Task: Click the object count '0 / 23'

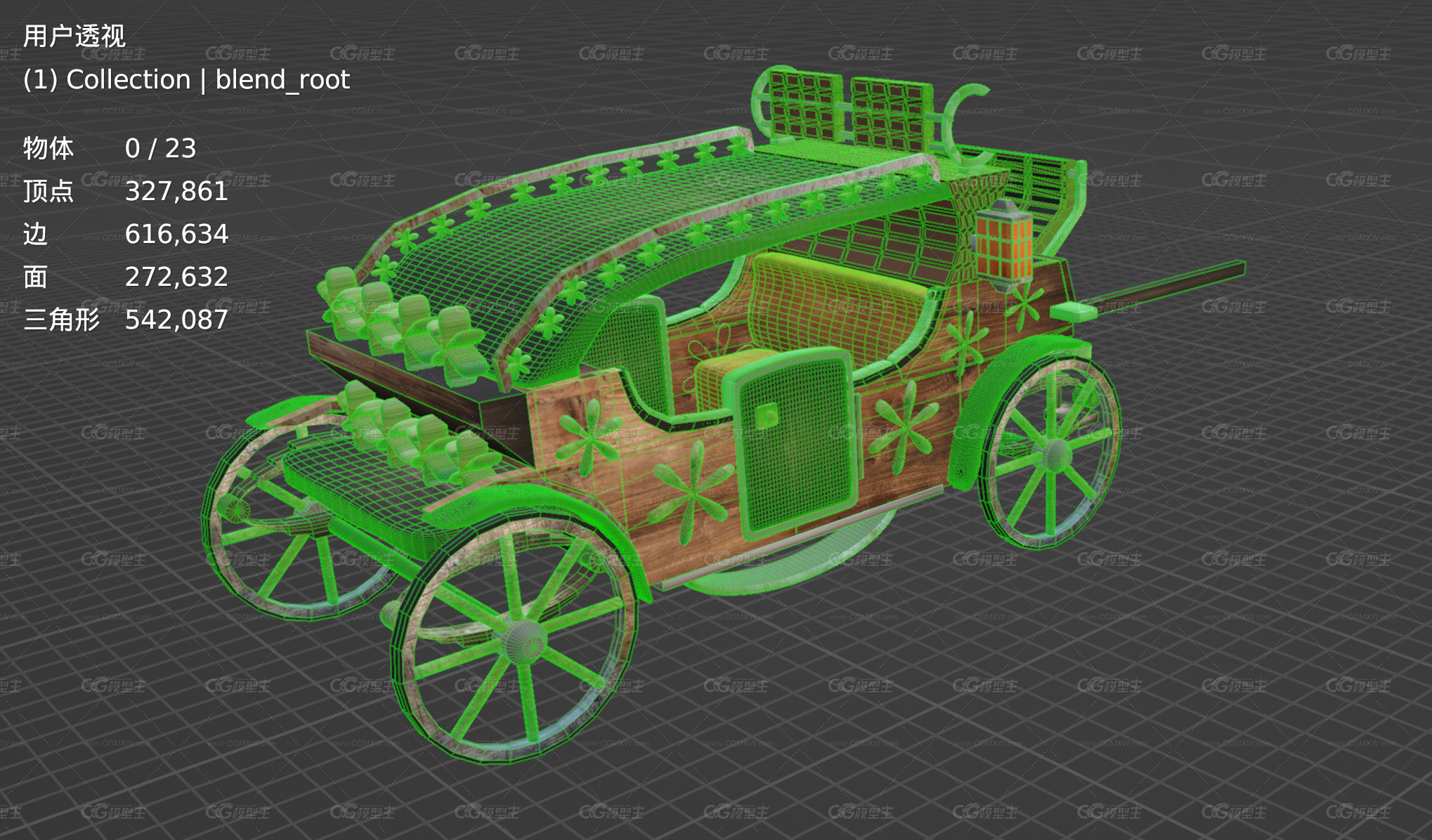Action: (x=160, y=148)
